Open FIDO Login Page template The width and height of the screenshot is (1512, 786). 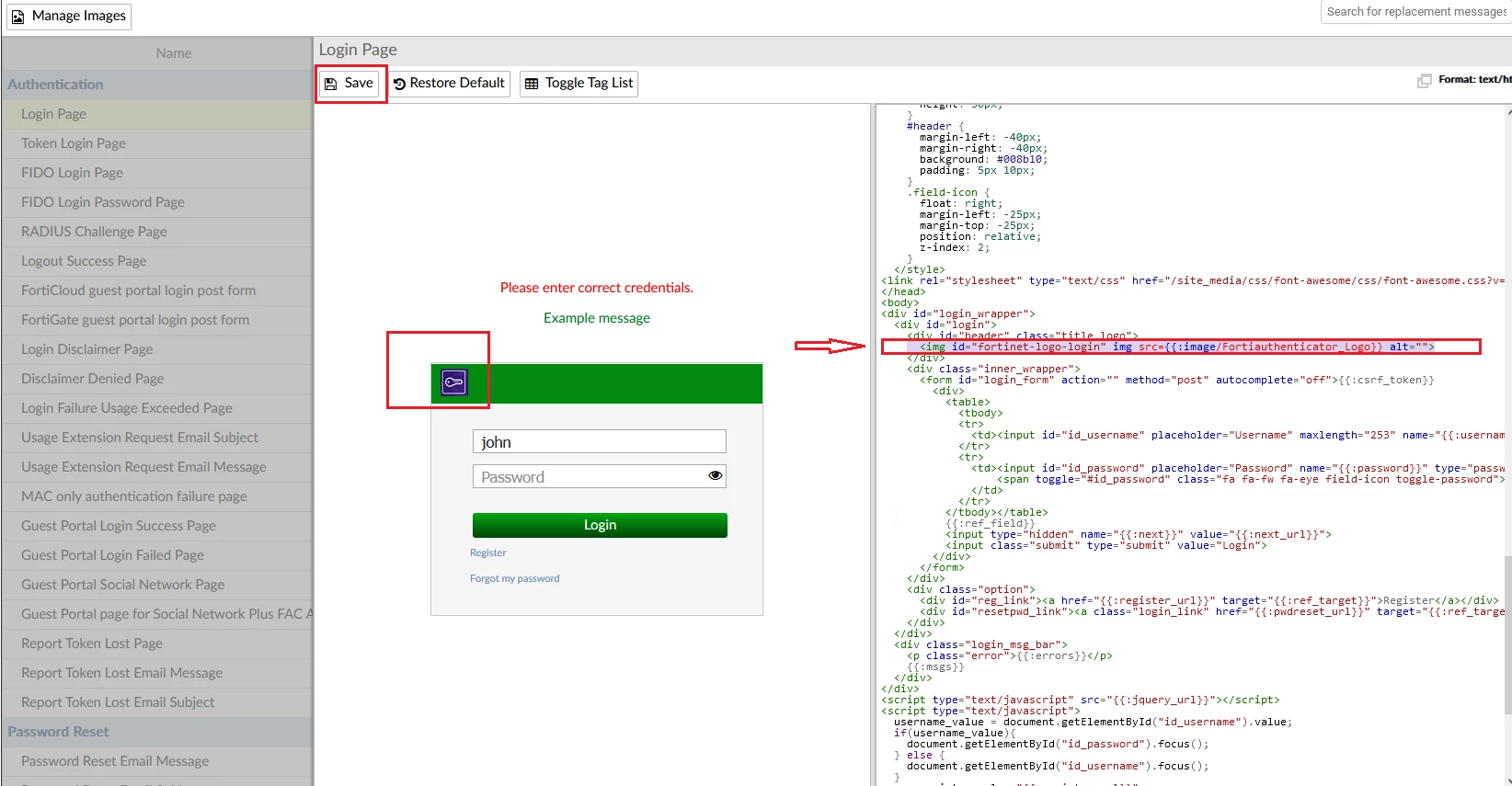coord(157,173)
